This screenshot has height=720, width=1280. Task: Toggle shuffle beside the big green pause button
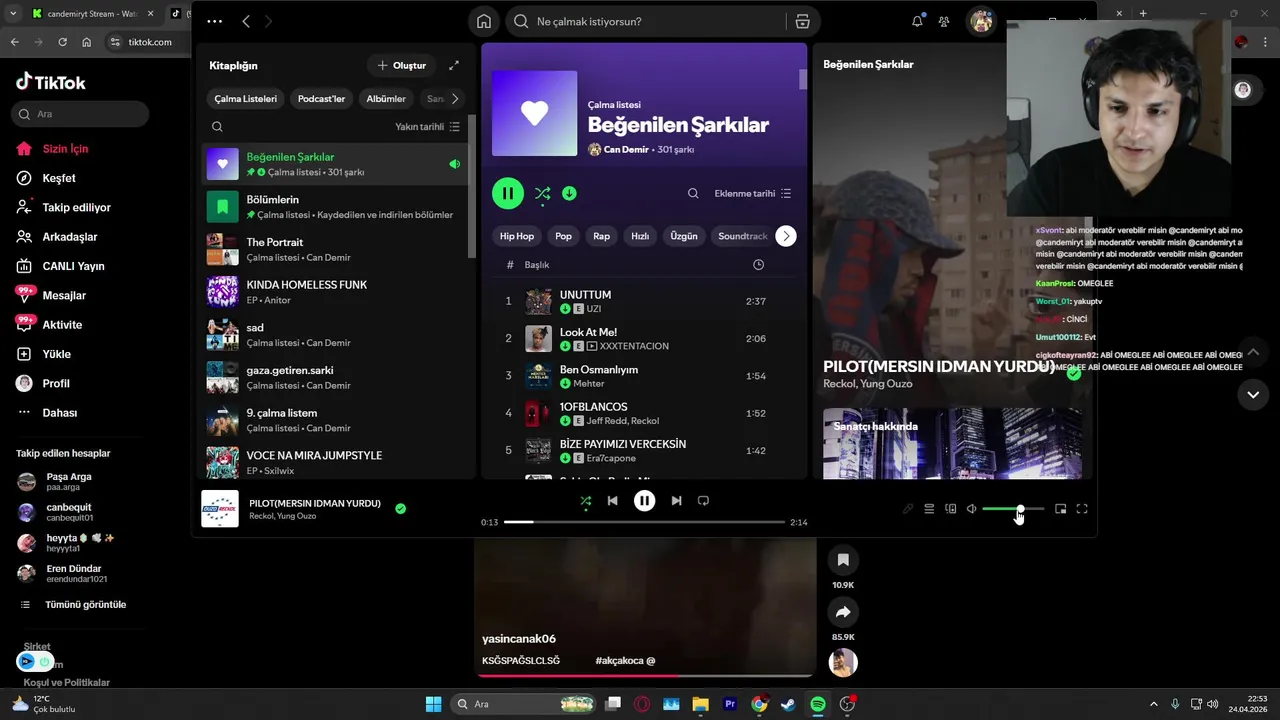pos(542,193)
